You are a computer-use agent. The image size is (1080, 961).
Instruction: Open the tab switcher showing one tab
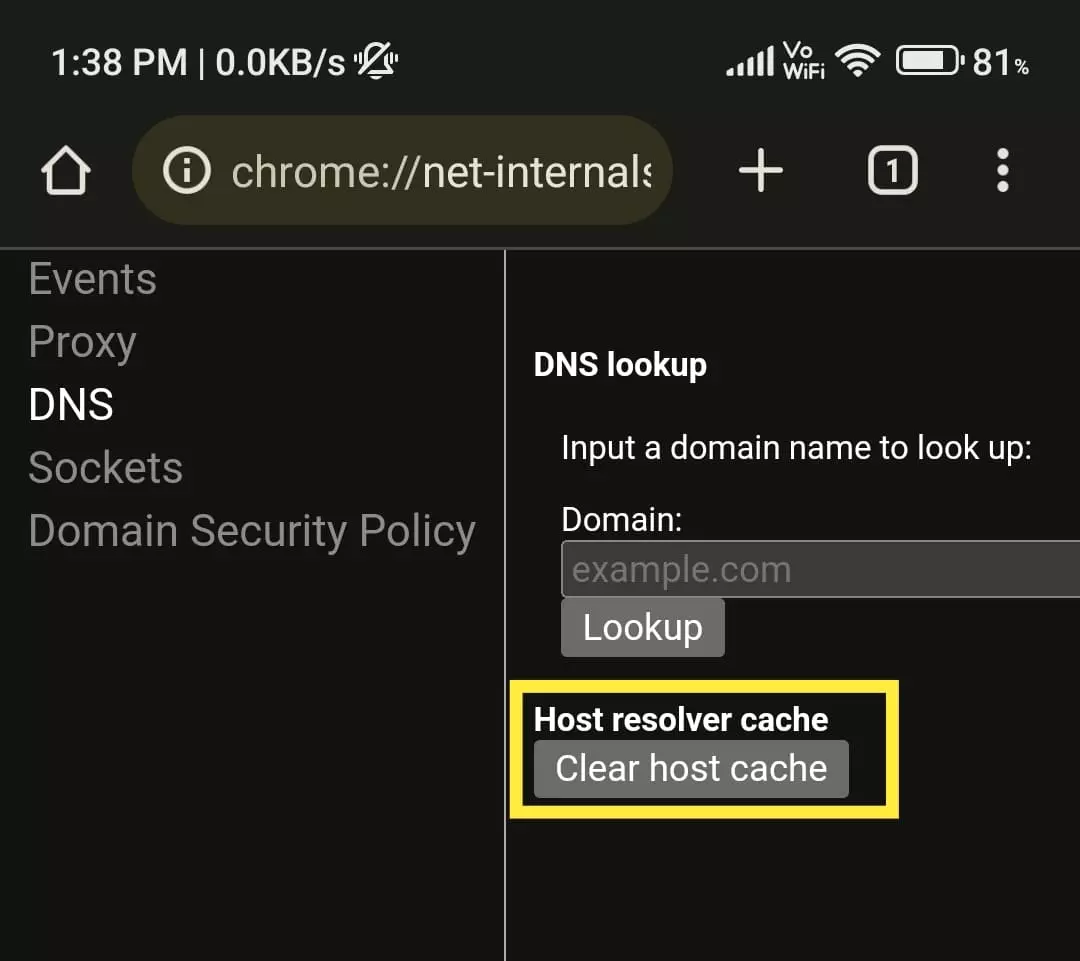click(x=892, y=170)
